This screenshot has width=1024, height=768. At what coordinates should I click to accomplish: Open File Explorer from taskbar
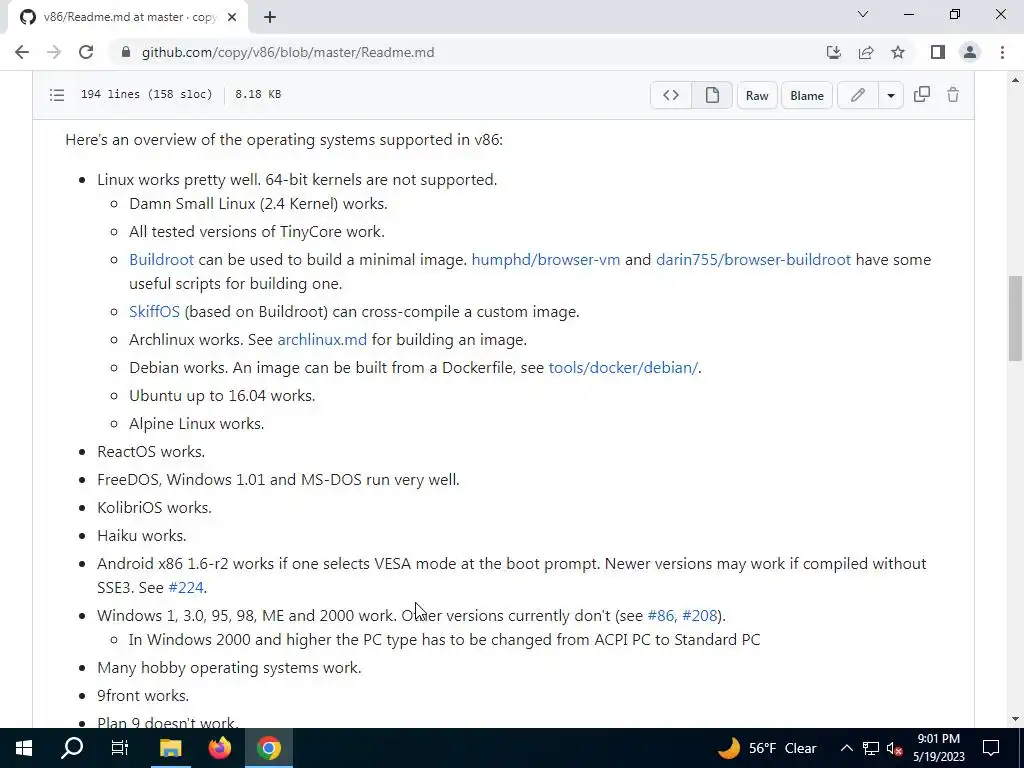(x=170, y=748)
